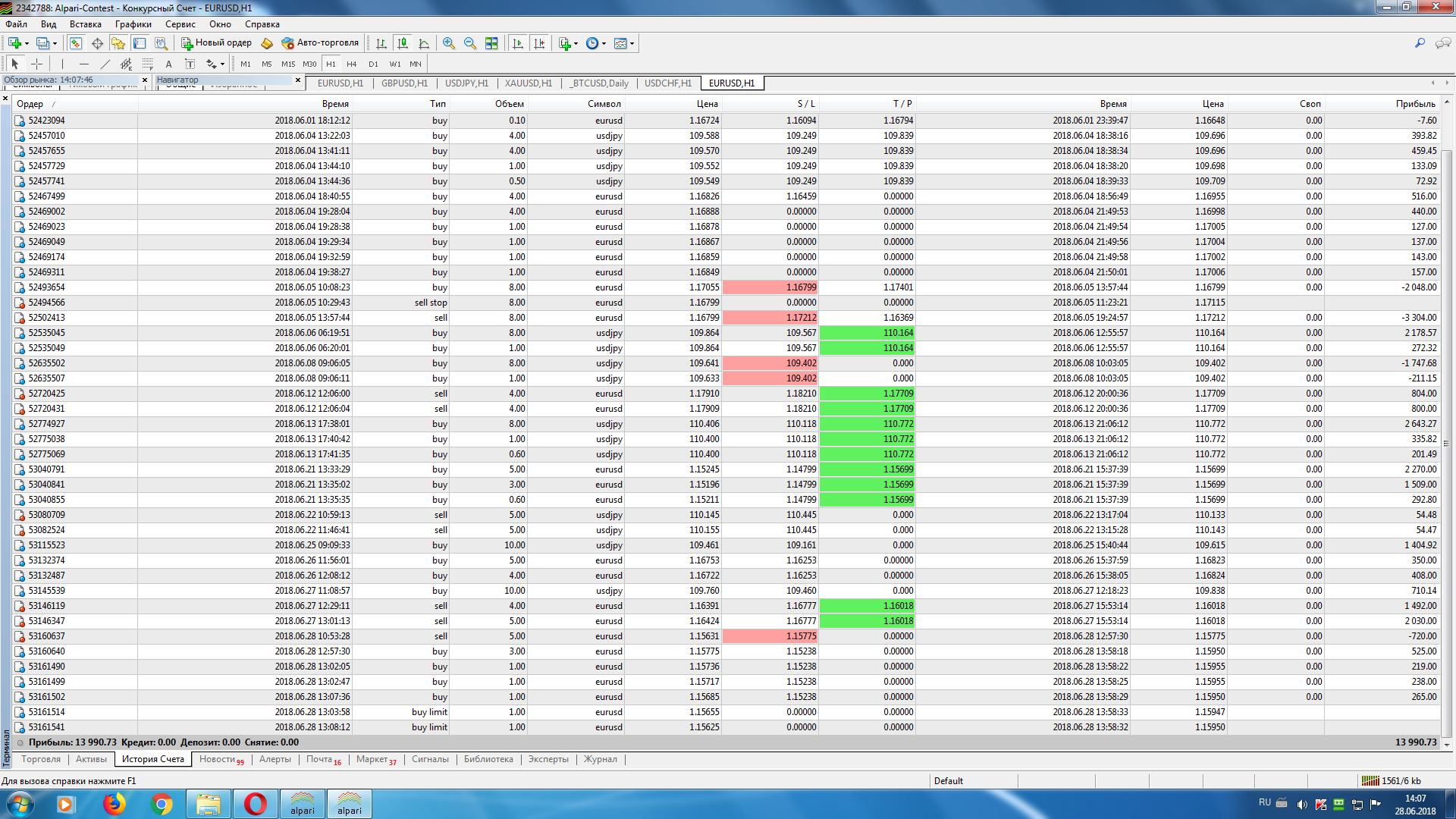The width and height of the screenshot is (1456, 819).
Task: Open the tile windows layout icon
Action: [491, 43]
